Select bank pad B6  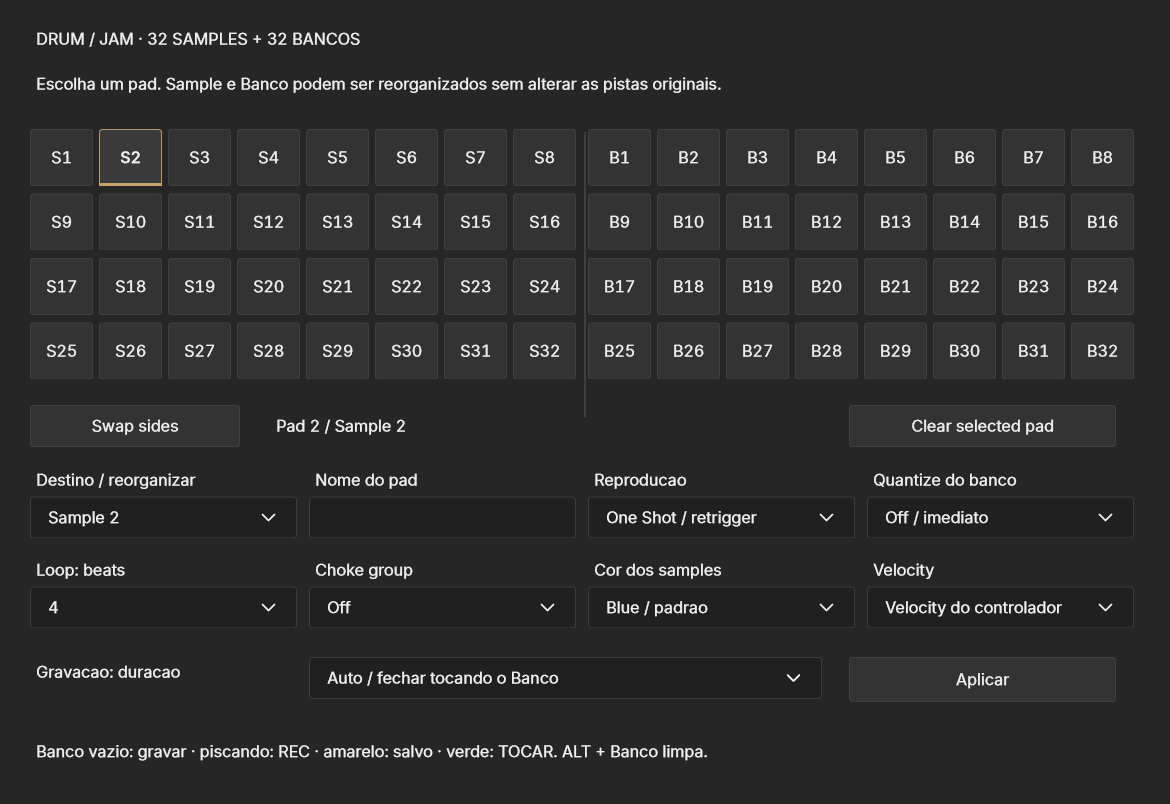click(x=964, y=158)
